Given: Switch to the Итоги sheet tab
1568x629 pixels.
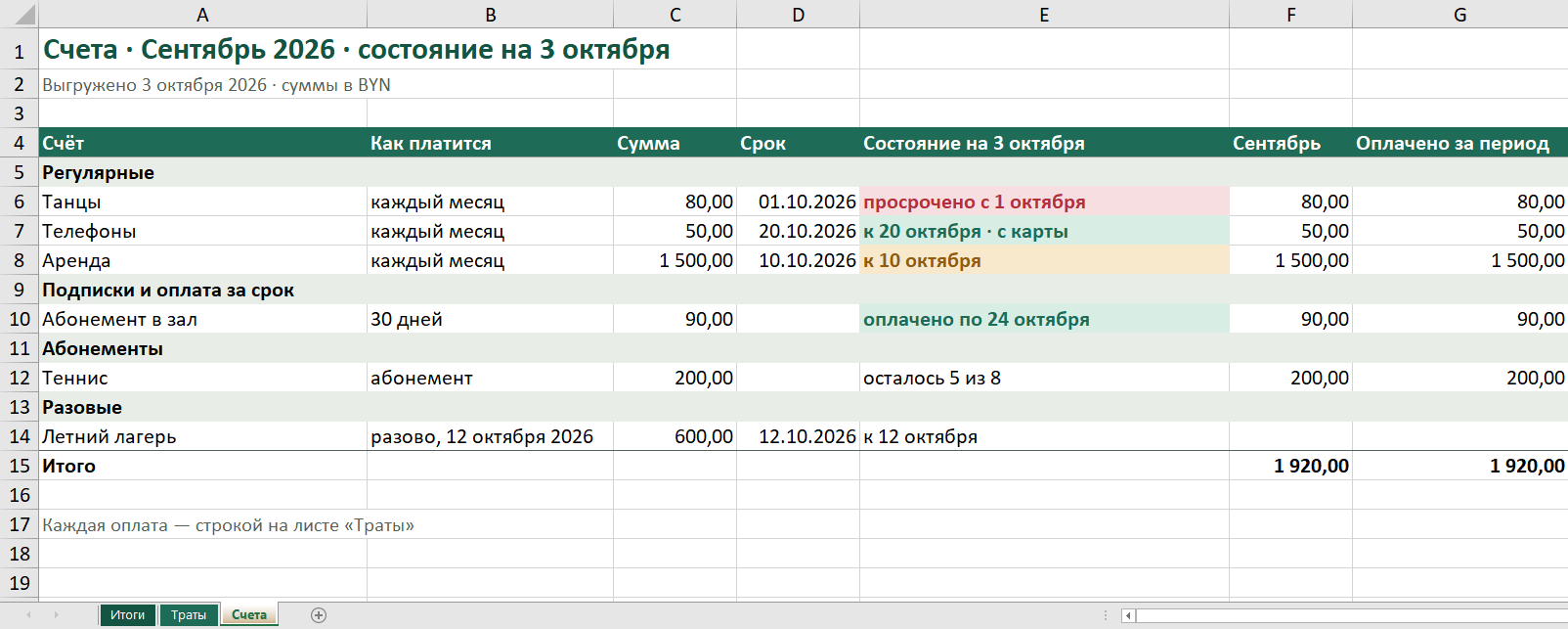Looking at the screenshot, I should tap(127, 615).
